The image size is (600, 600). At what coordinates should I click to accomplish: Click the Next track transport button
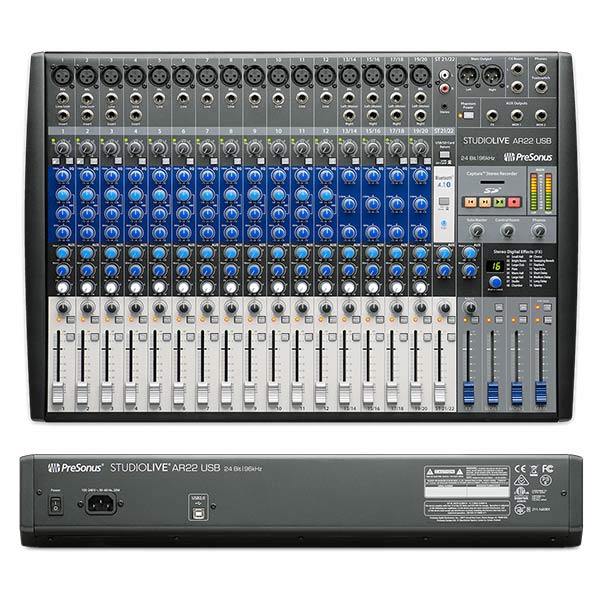[x=485, y=202]
